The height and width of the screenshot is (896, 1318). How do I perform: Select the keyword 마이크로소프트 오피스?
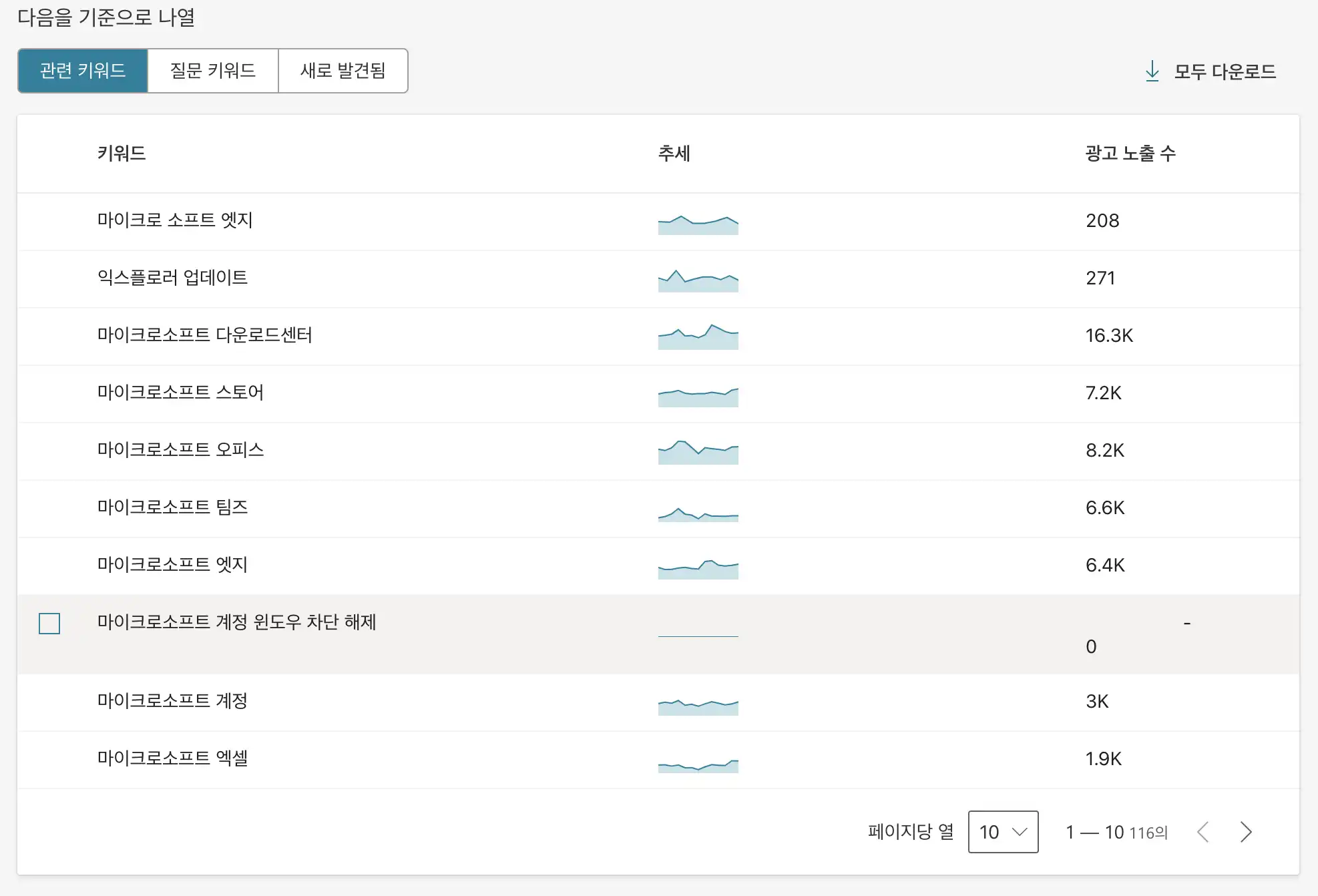point(180,451)
